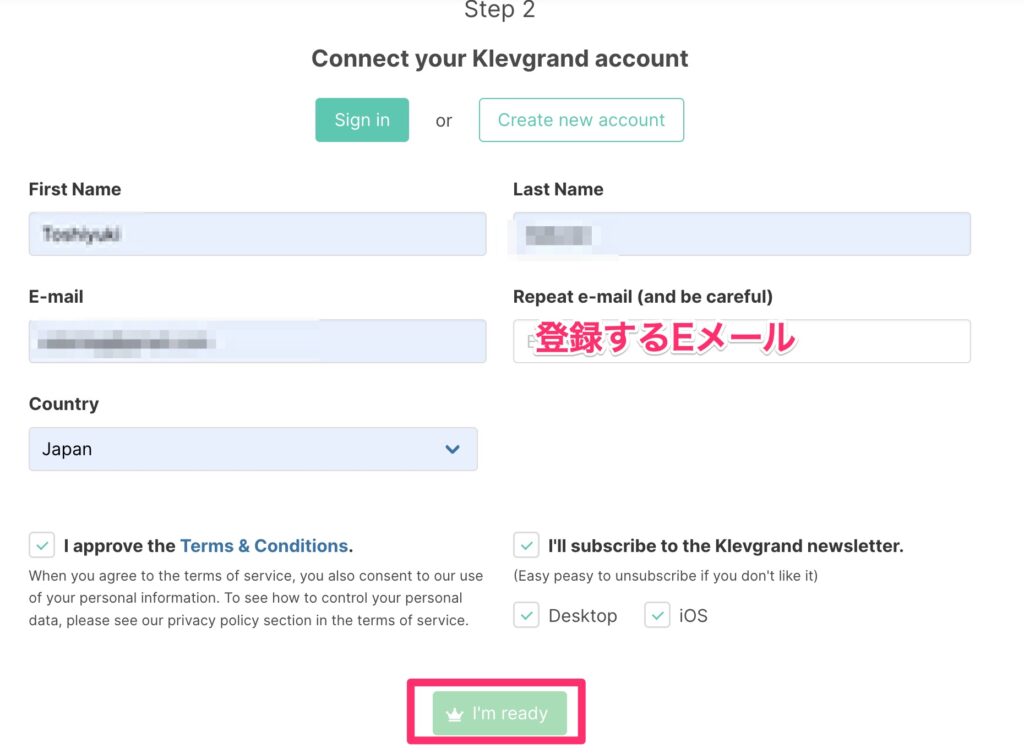Toggle the Terms & Conditions approval checkbox
This screenshot has width=1024, height=754.
pyautogui.click(x=42, y=546)
